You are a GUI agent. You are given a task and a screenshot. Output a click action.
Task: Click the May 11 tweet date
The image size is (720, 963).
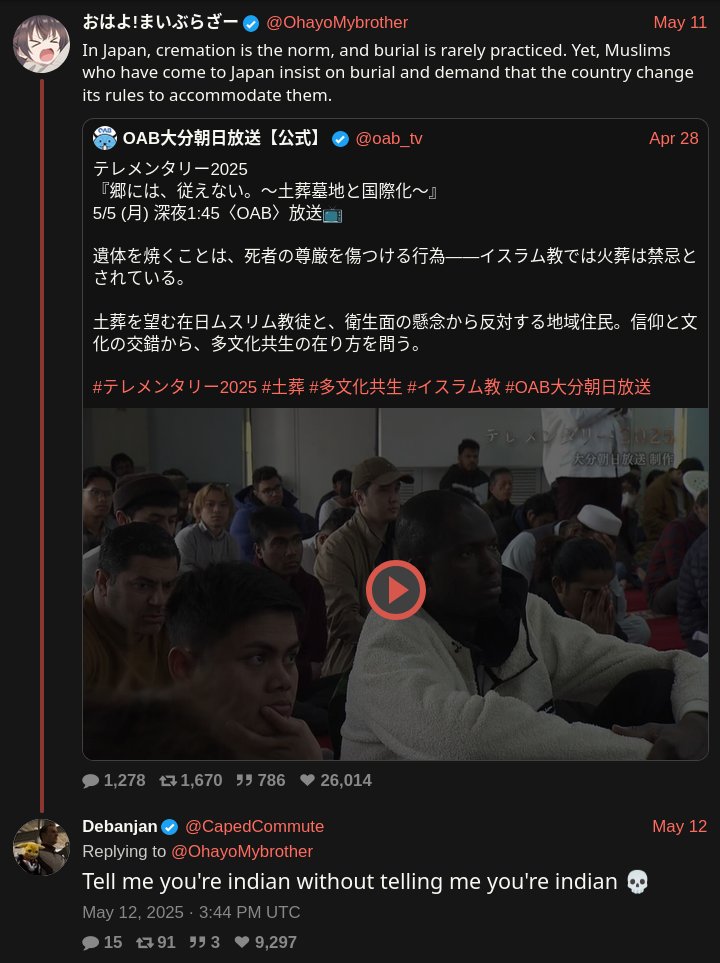click(x=680, y=23)
